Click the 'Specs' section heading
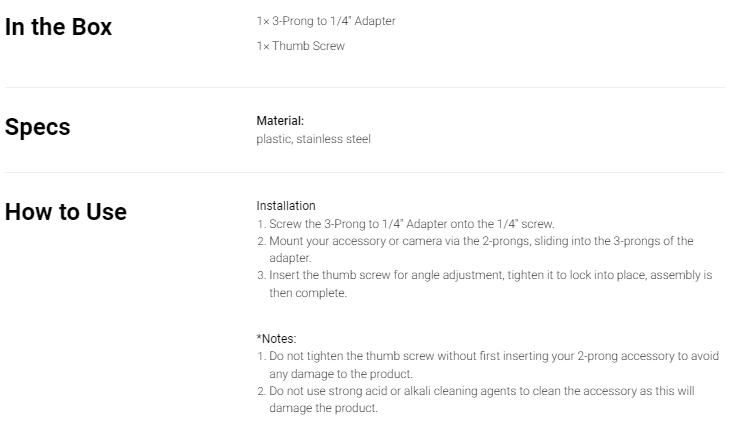The image size is (733, 445). click(37, 127)
